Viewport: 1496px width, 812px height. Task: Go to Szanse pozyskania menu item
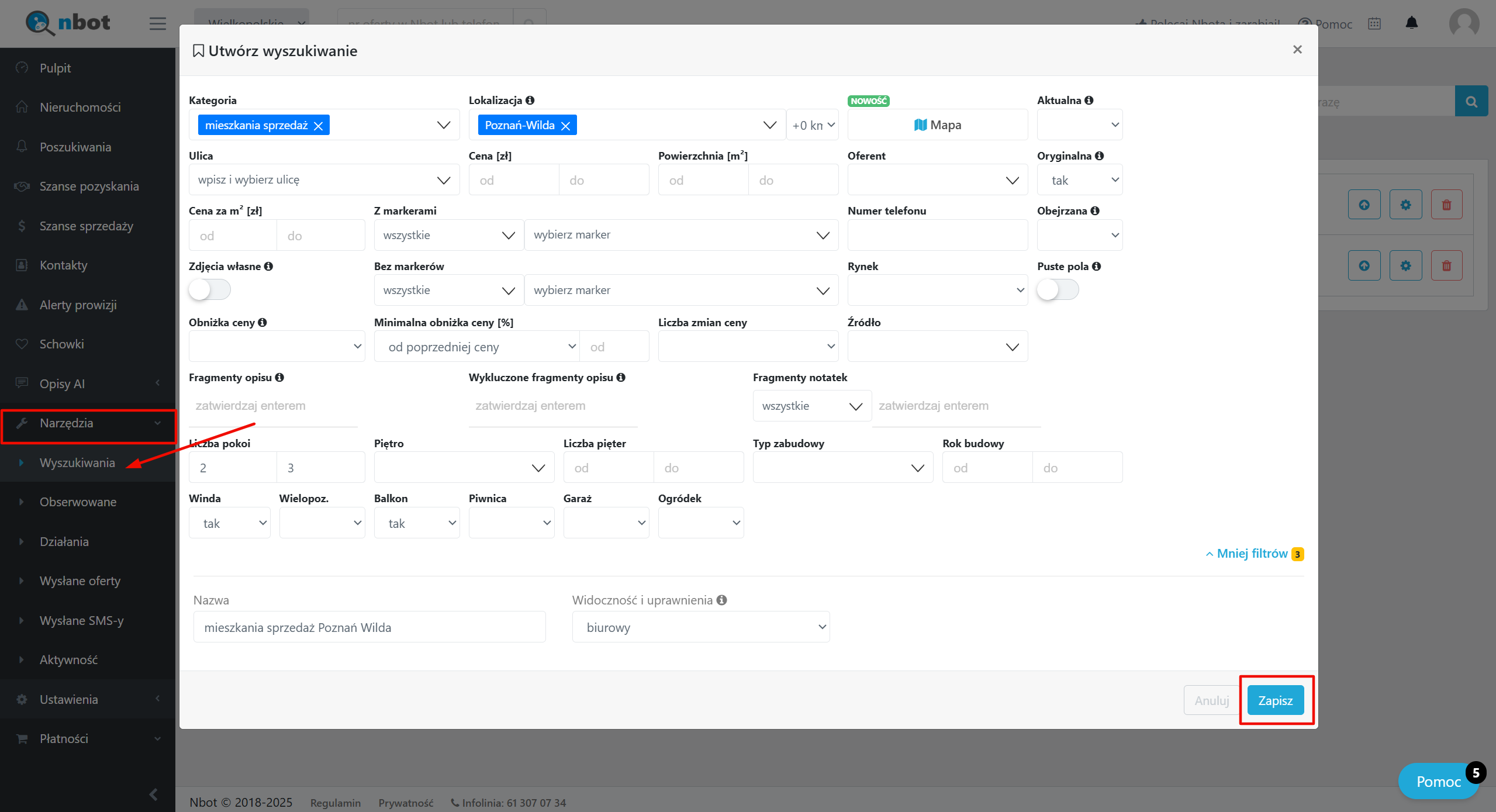coord(89,186)
